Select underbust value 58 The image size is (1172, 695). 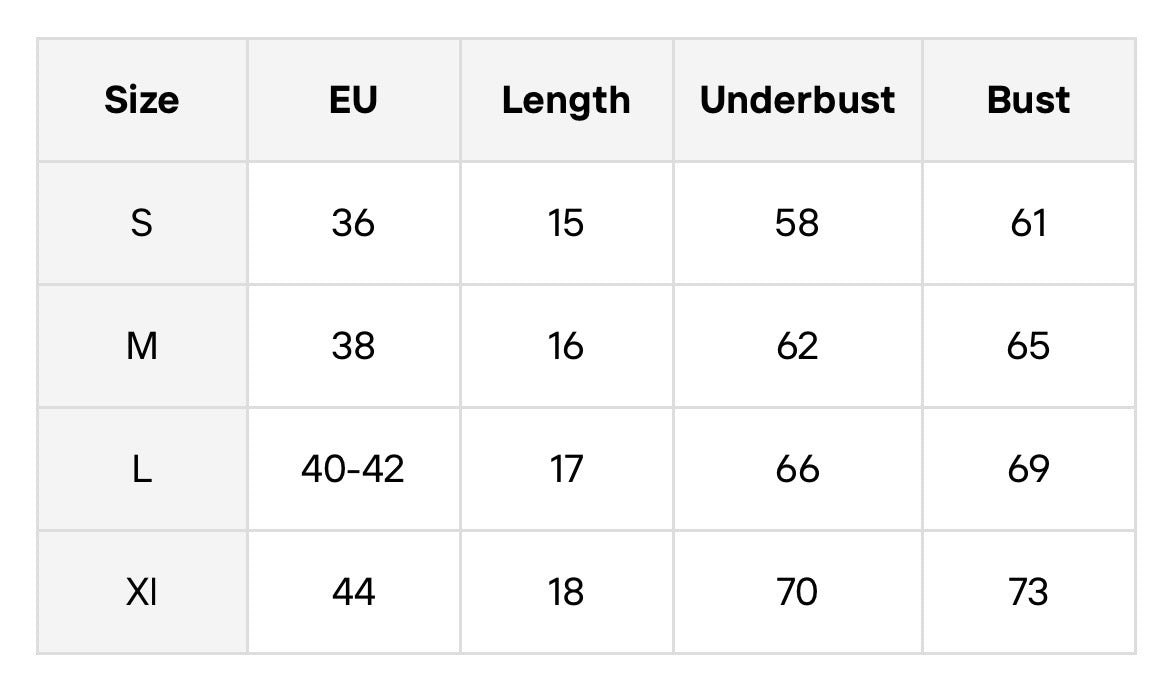point(798,223)
